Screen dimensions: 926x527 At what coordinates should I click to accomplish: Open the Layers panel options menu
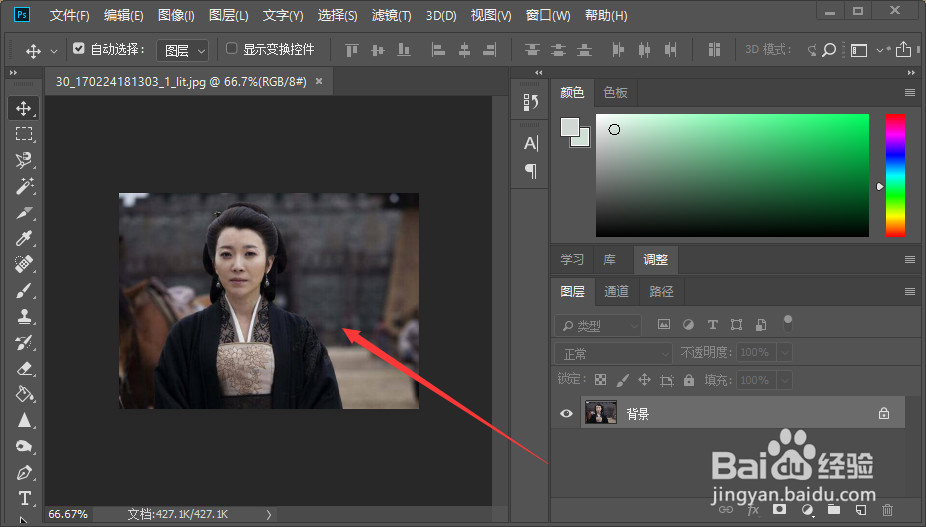[909, 291]
